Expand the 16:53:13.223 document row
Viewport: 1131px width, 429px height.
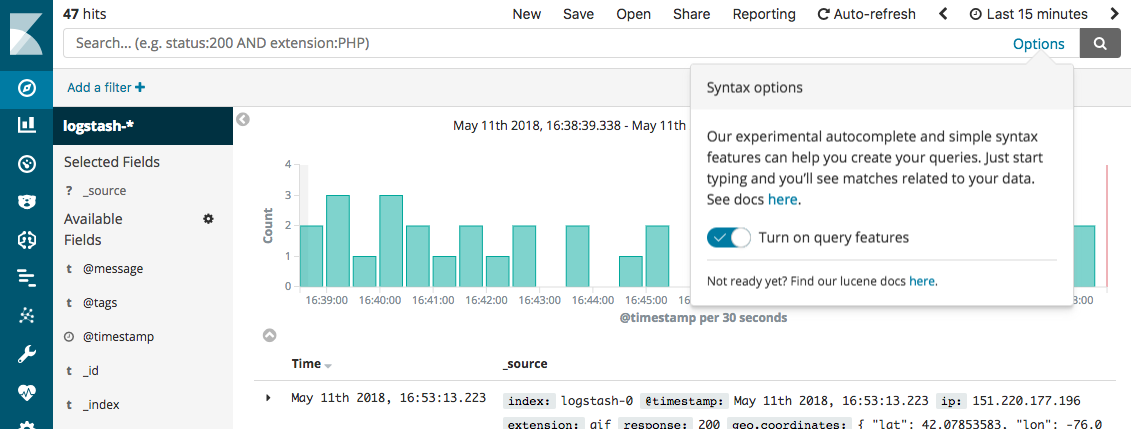(x=268, y=397)
